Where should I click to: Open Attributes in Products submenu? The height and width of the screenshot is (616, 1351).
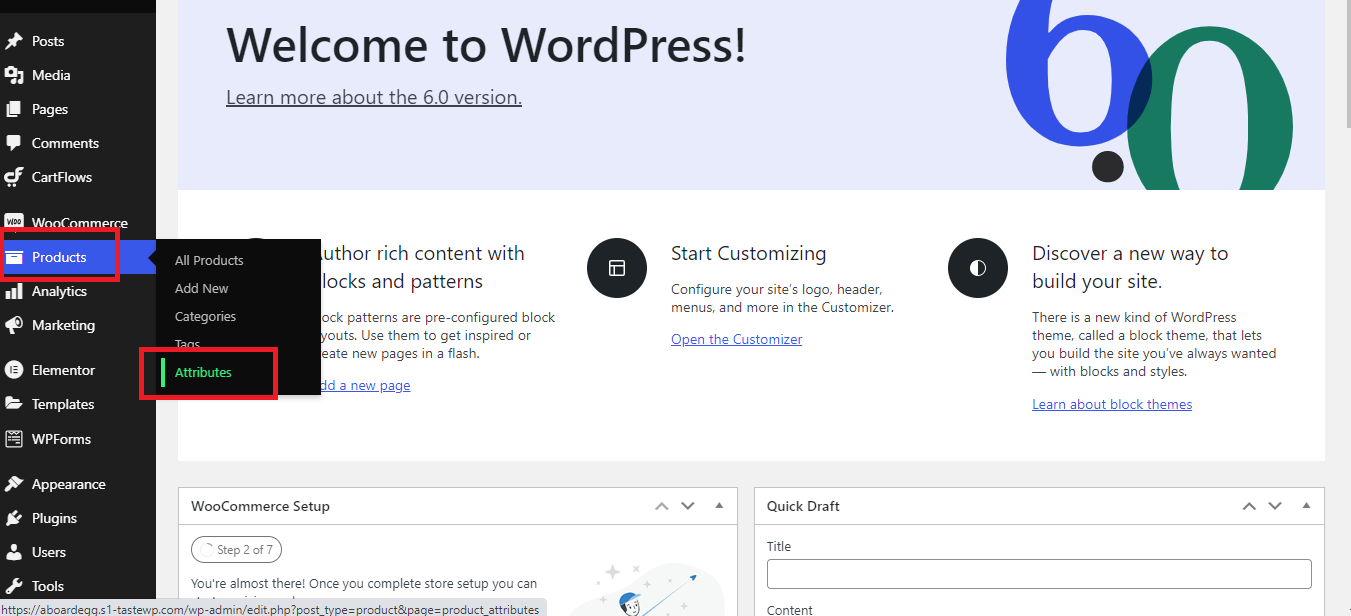tap(203, 372)
